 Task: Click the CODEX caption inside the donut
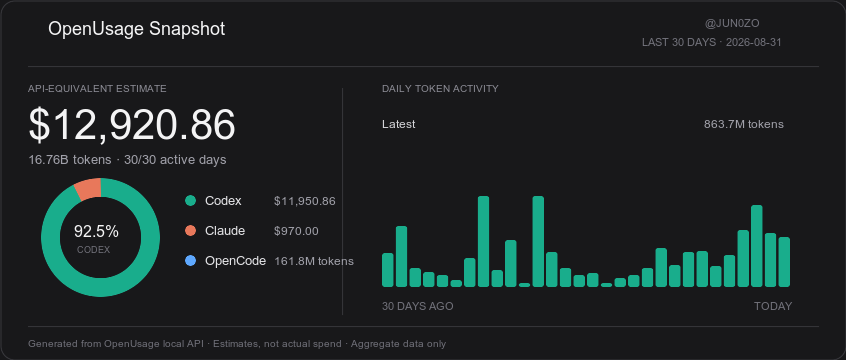[x=93, y=250]
